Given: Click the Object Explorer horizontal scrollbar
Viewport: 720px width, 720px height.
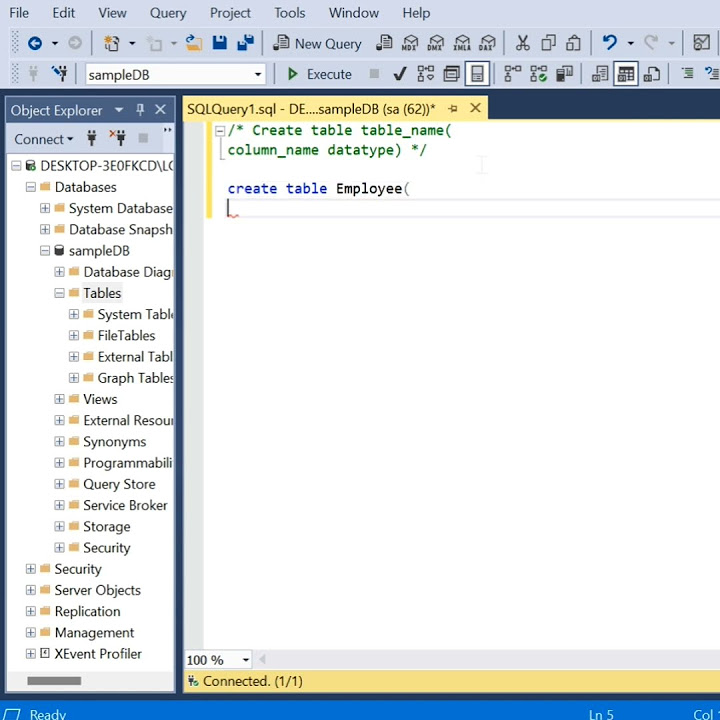Looking at the screenshot, I should (54, 681).
